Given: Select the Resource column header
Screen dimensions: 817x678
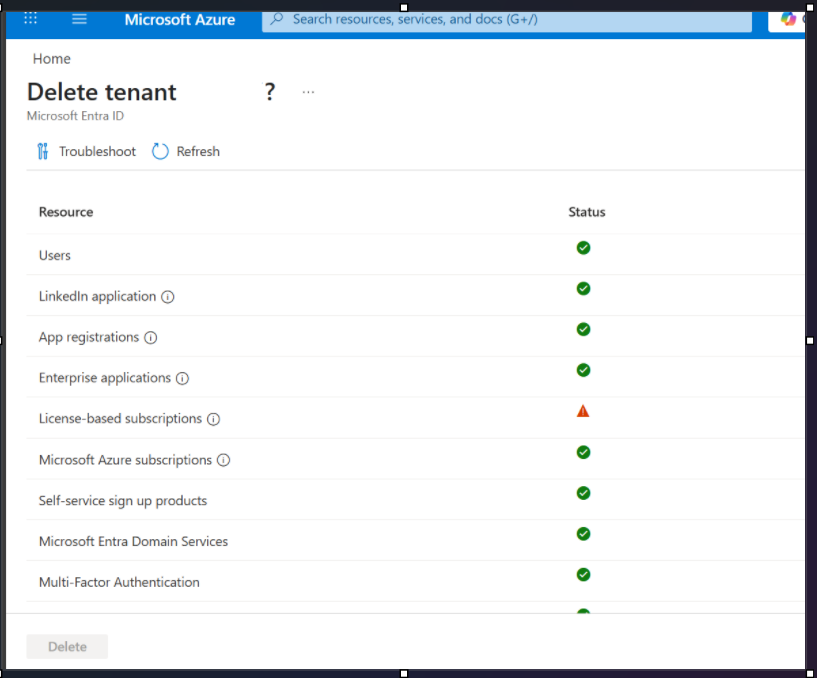Looking at the screenshot, I should 66,212.
